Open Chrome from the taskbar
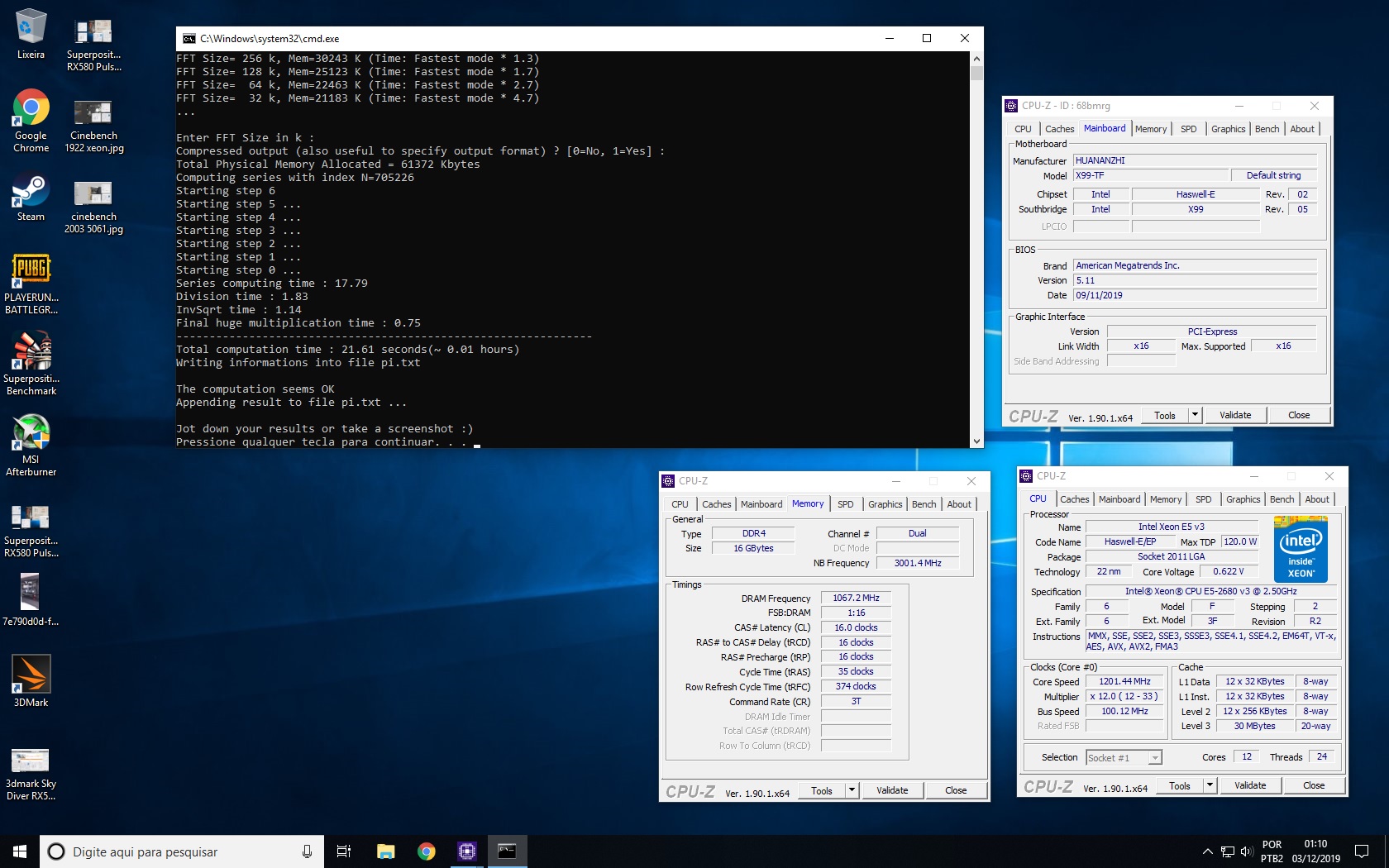The height and width of the screenshot is (868, 1389). pos(426,851)
